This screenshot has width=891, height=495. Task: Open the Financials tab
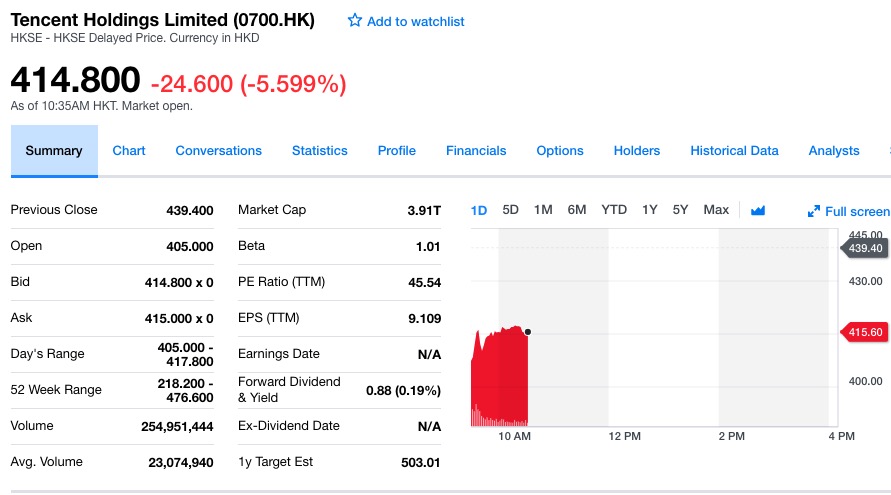click(x=476, y=151)
